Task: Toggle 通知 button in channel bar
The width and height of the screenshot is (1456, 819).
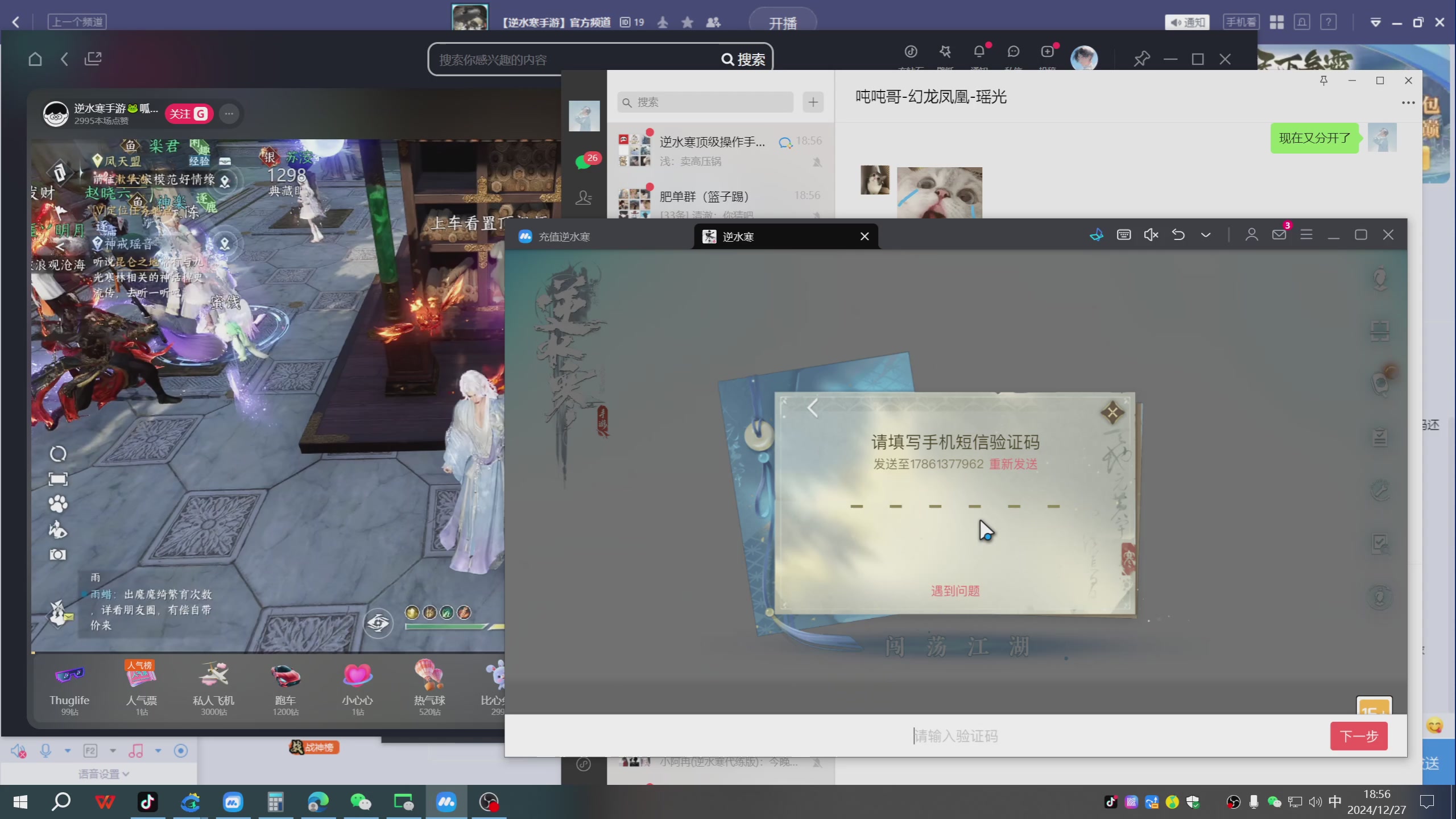Action: tap(1188, 22)
